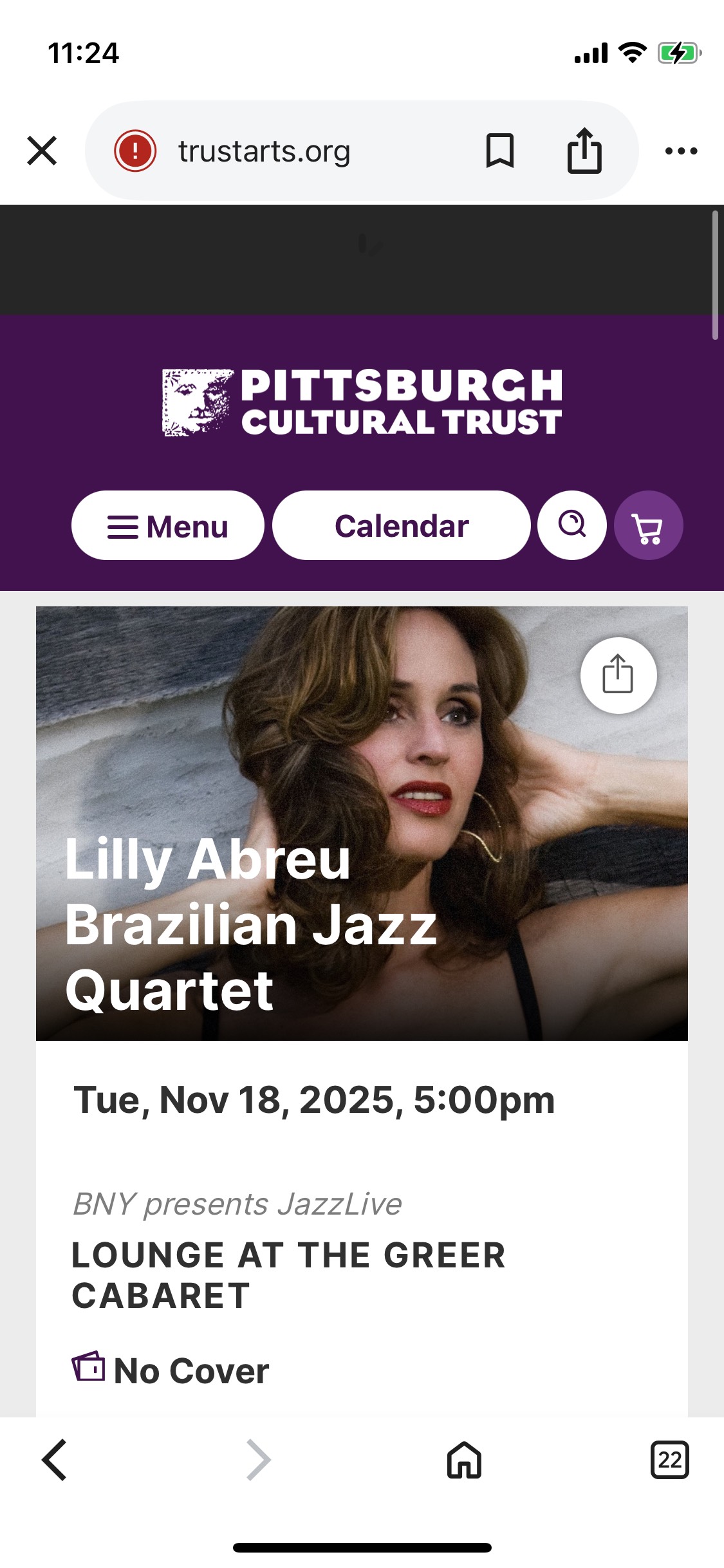Tap the No Cover ticket icon

88,1366
